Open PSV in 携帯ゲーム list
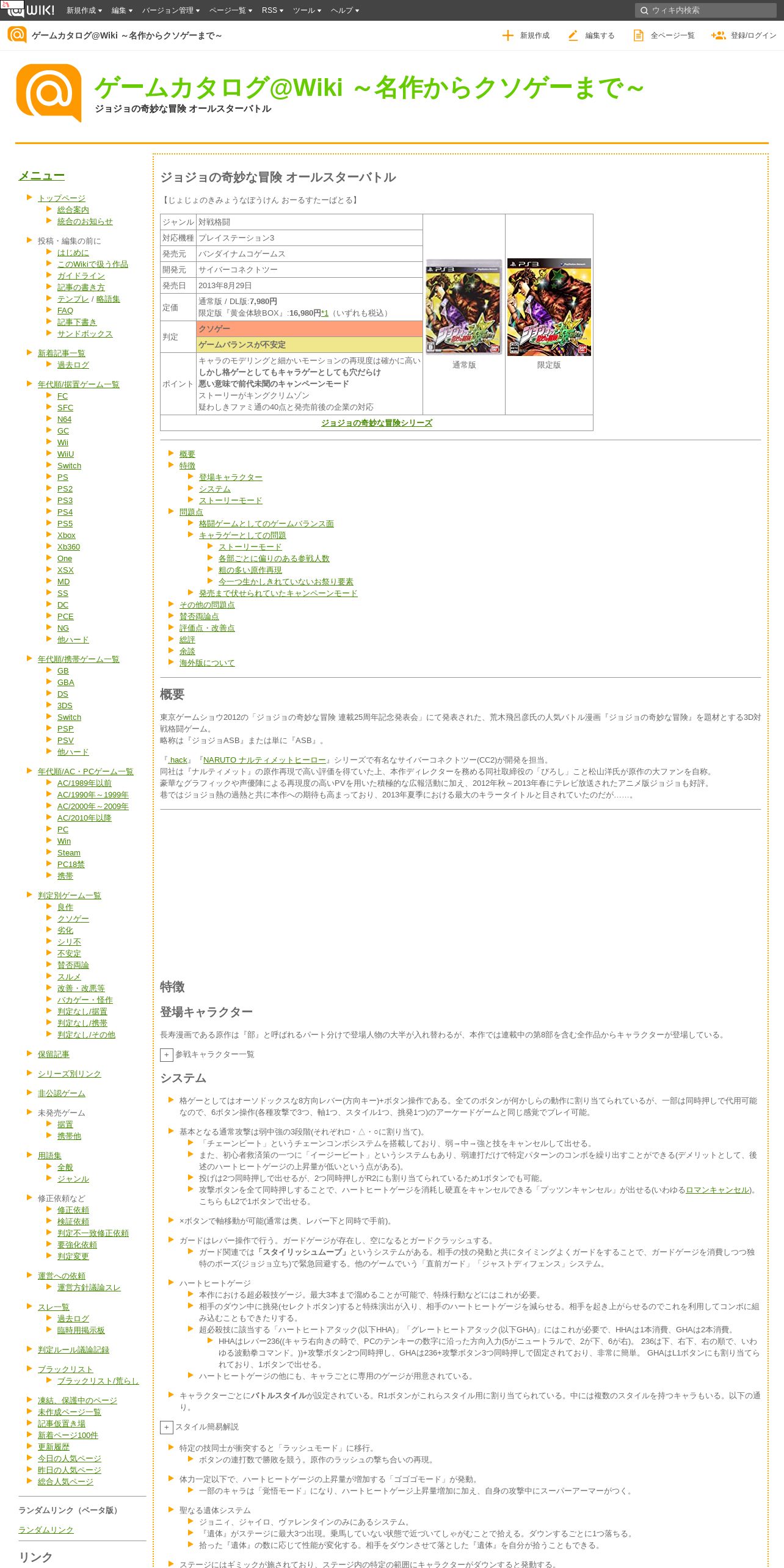 point(65,740)
